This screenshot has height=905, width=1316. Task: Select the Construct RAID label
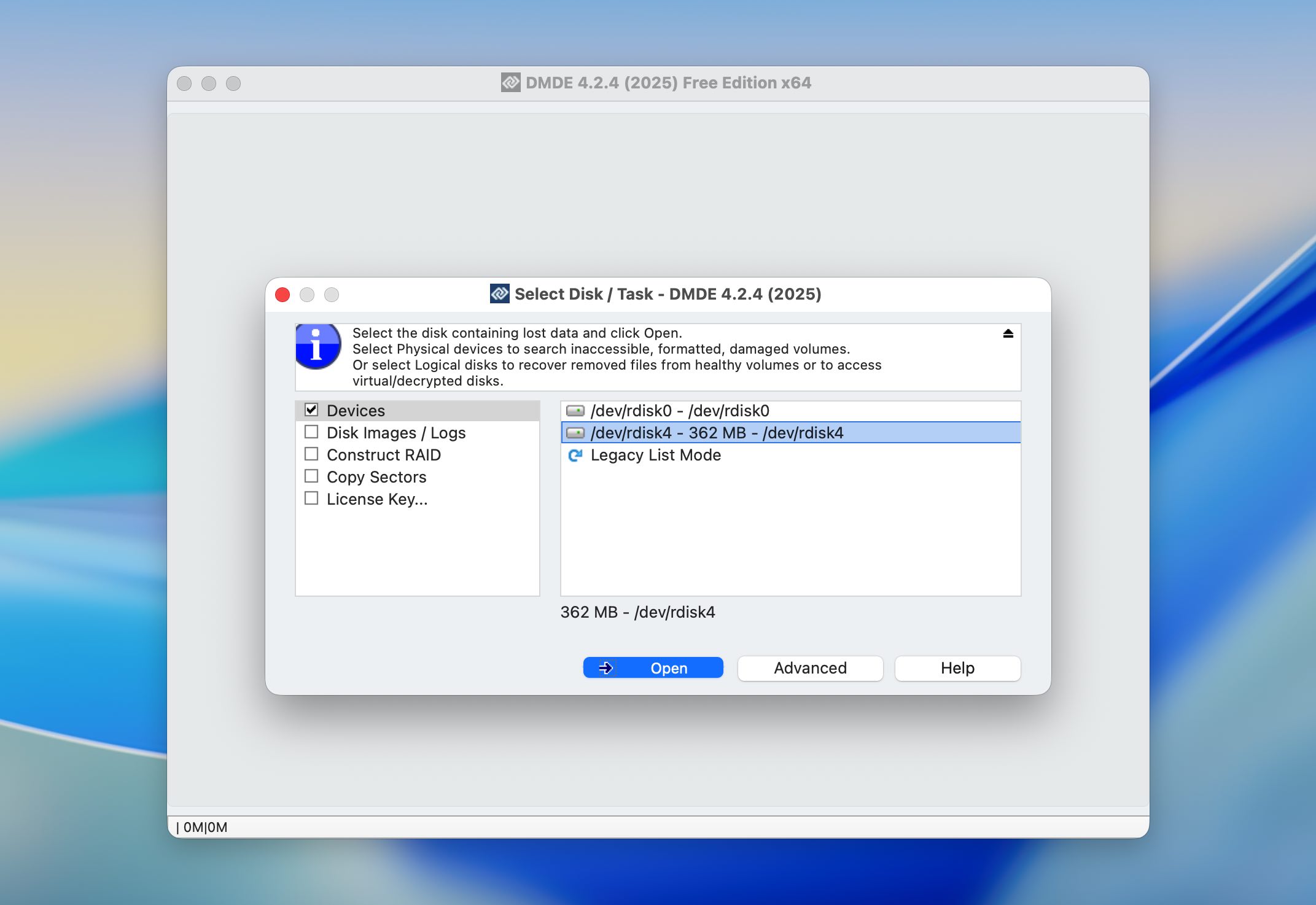(384, 455)
